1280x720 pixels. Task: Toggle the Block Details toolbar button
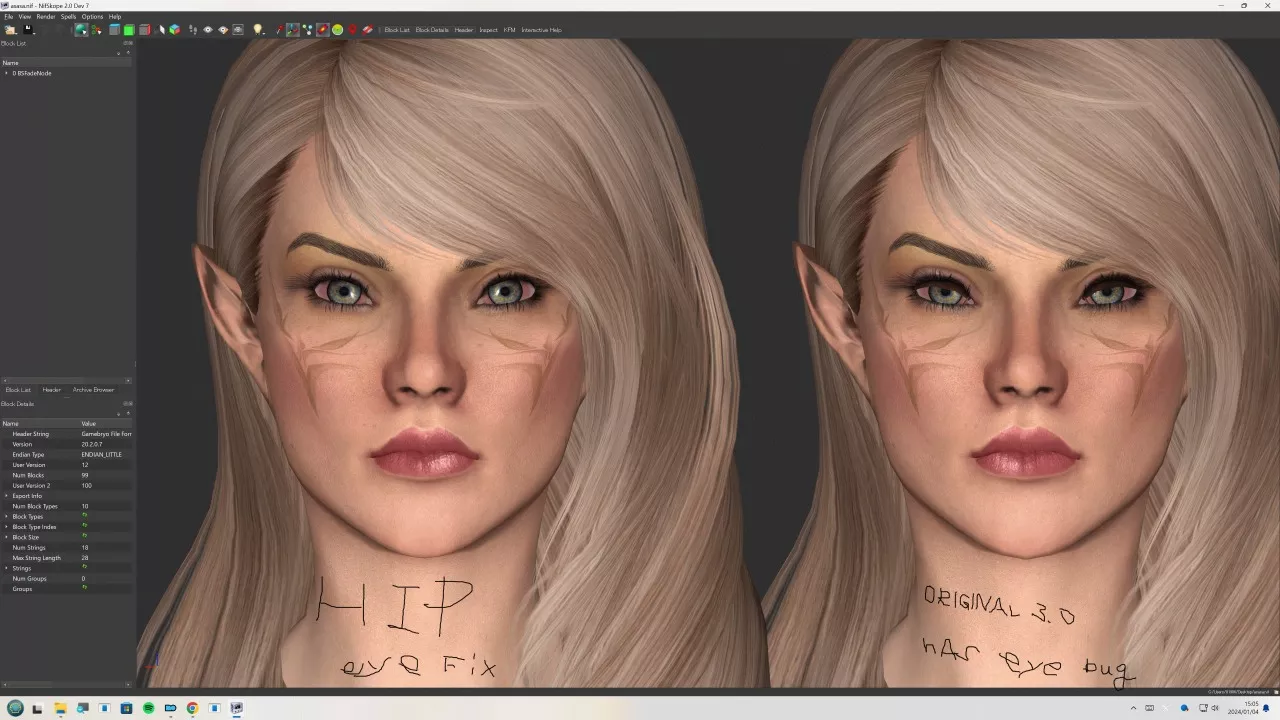coord(432,30)
